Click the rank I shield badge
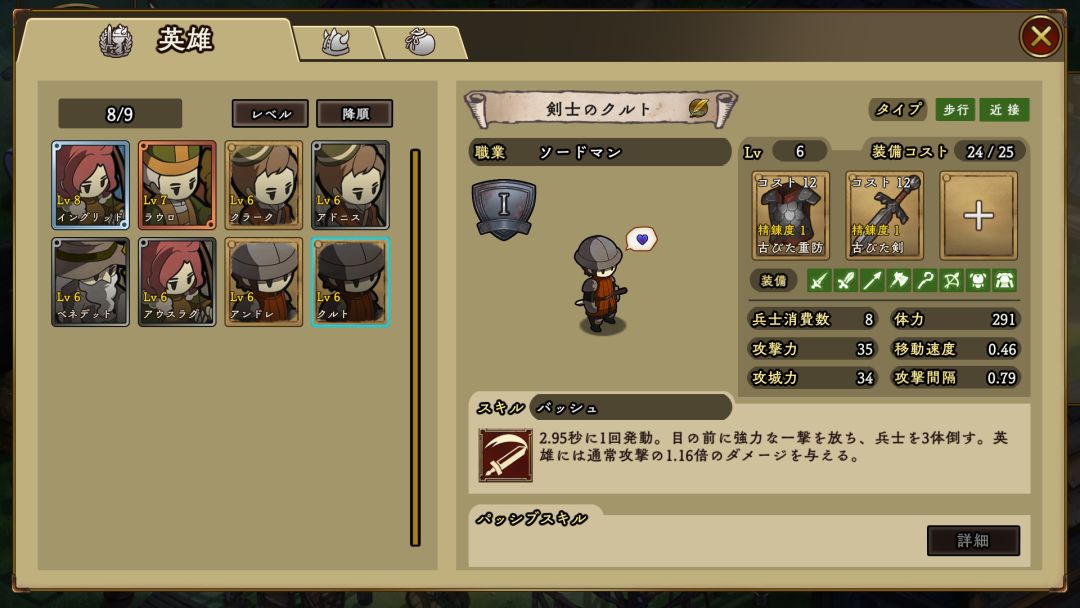 pyautogui.click(x=503, y=209)
